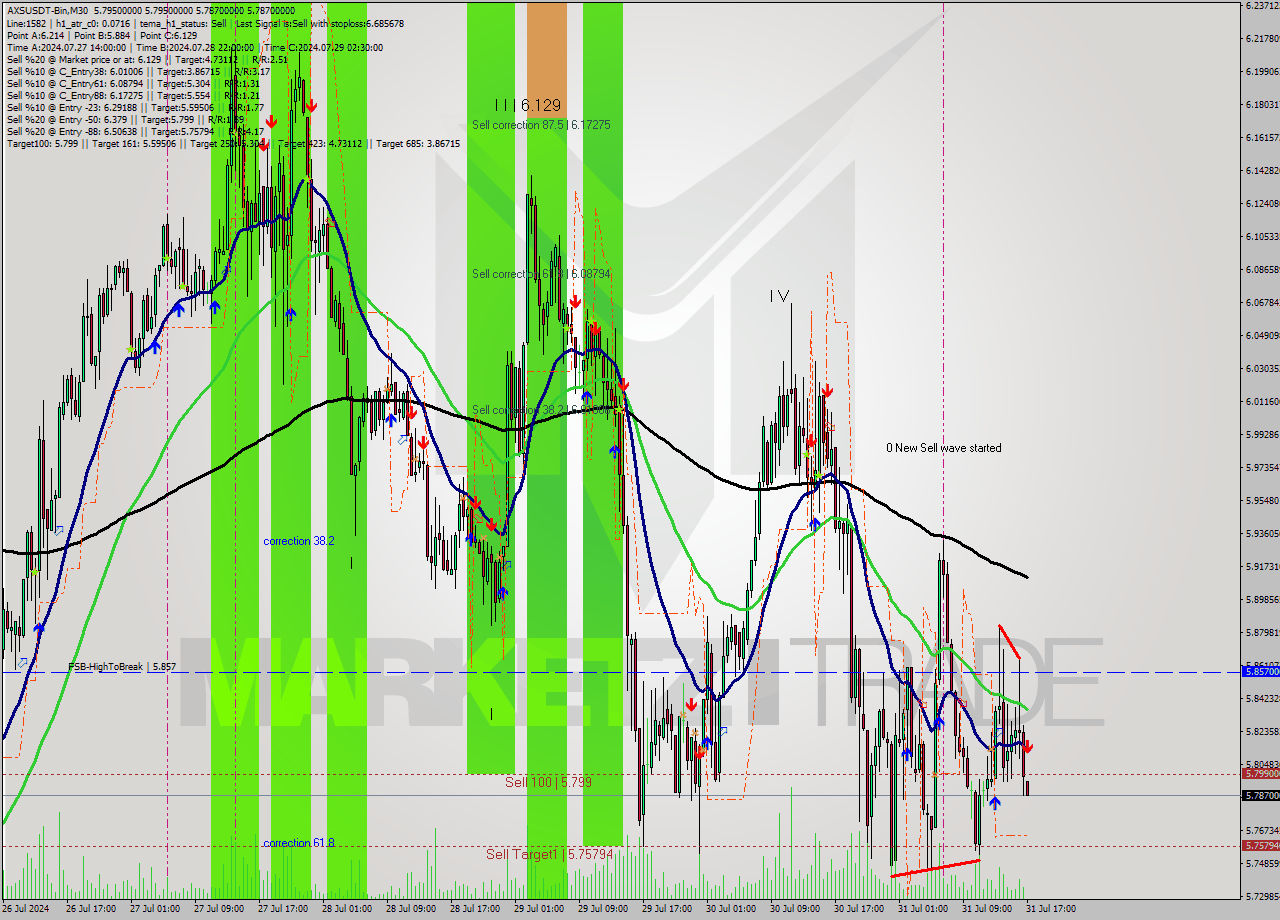The width and height of the screenshot is (1280, 920).
Task: Click the 'I I I 6.129' wave label
Action: [x=527, y=105]
